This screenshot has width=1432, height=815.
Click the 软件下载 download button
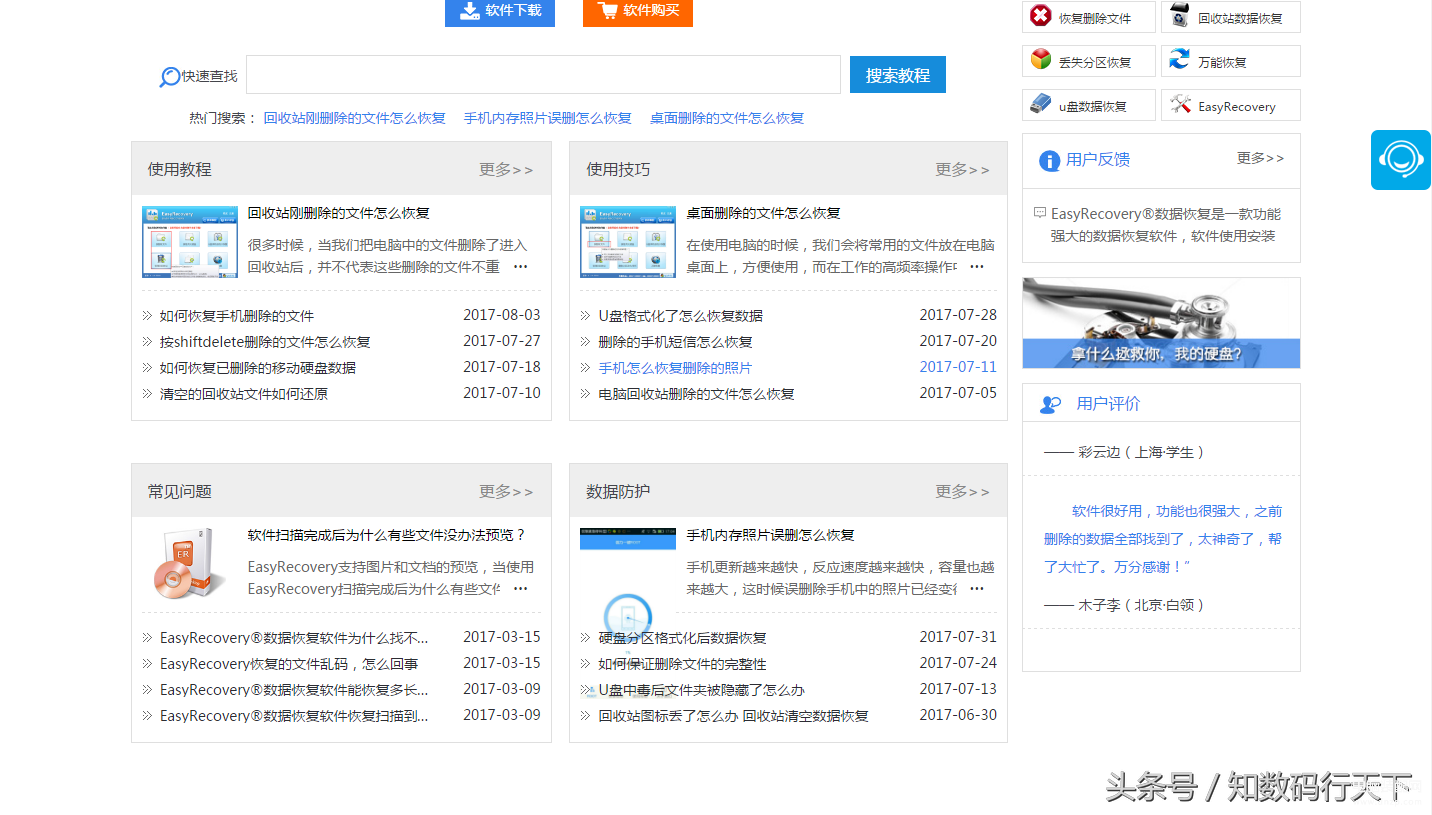coord(500,11)
